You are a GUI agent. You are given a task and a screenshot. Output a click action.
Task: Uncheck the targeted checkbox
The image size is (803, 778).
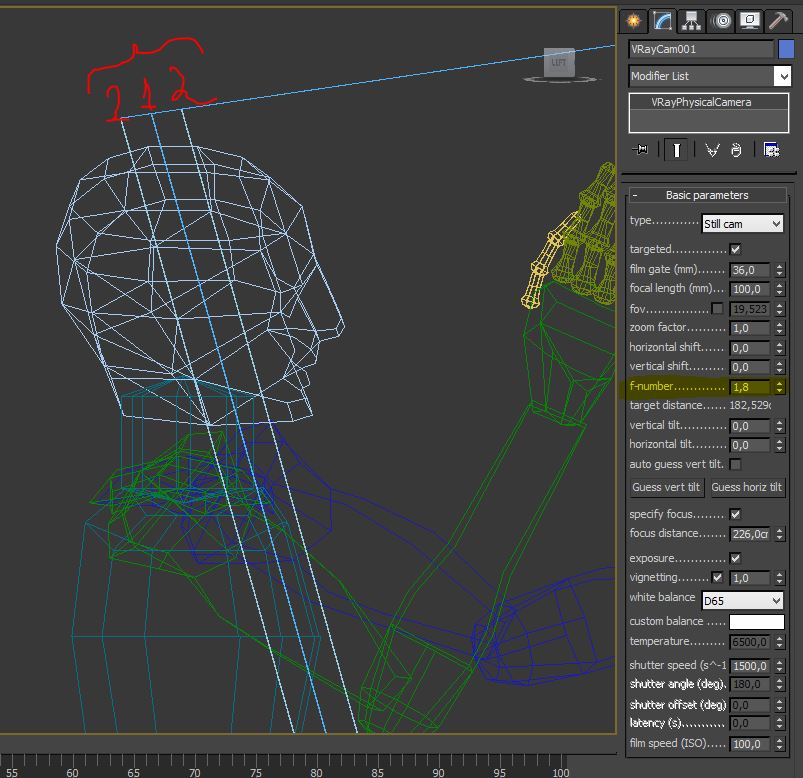coord(735,249)
